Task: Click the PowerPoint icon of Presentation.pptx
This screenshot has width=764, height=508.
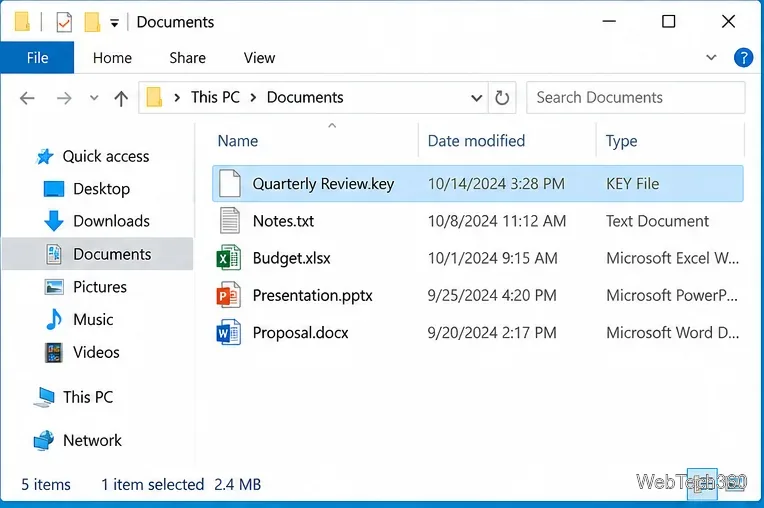Action: (229, 295)
